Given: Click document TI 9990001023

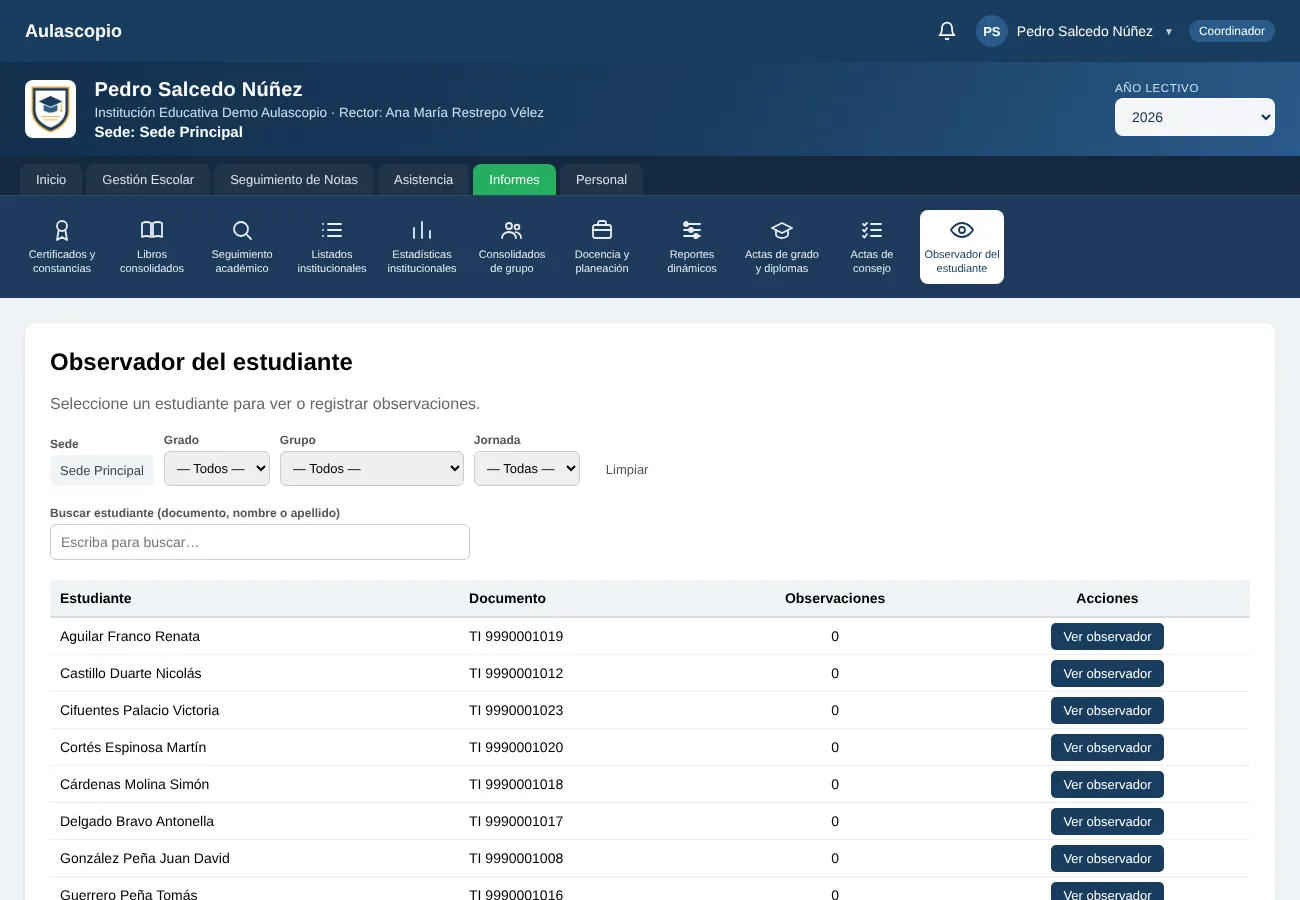Looking at the screenshot, I should [516, 710].
